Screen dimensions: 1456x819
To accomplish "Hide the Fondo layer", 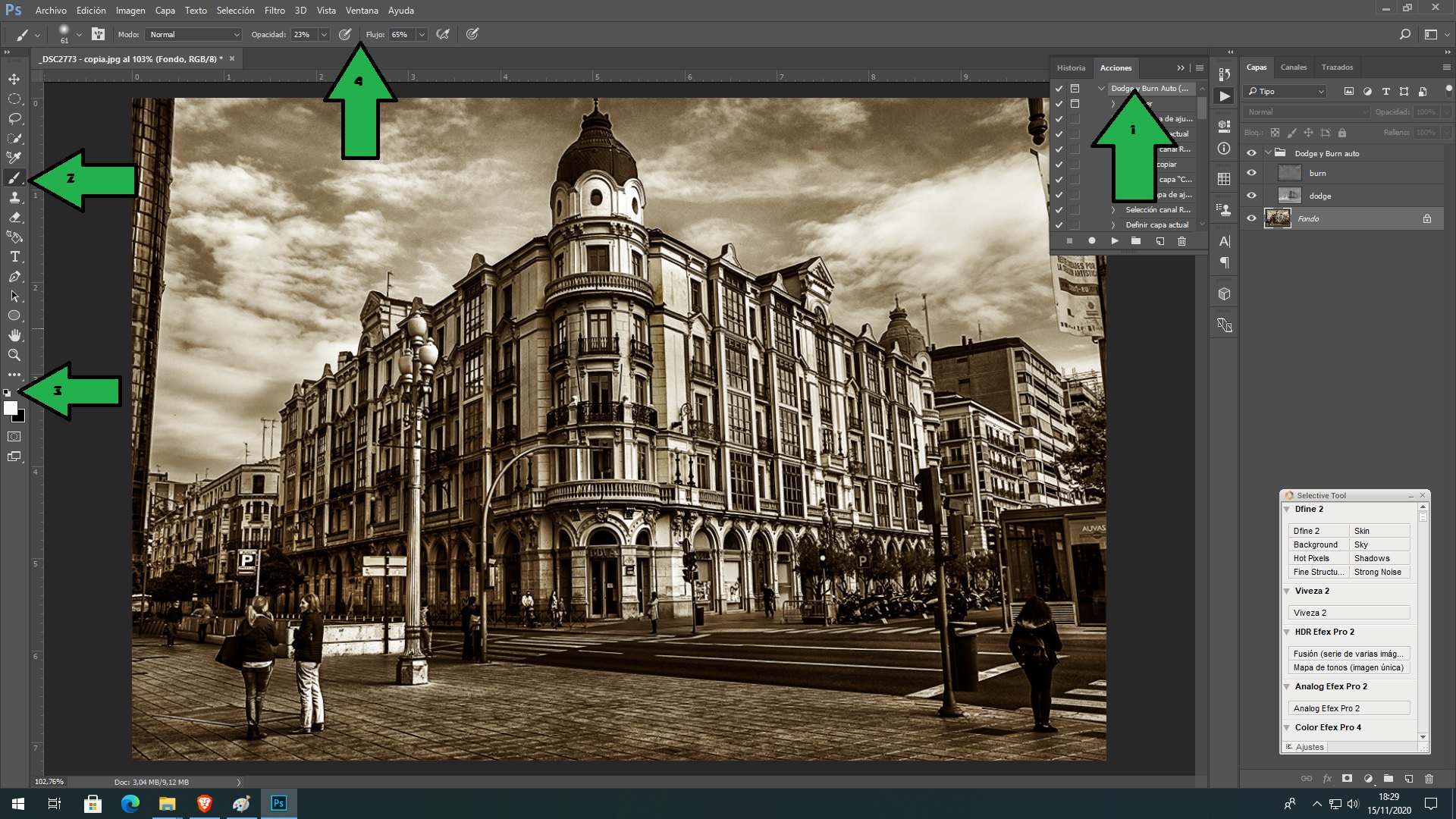I will coord(1252,218).
